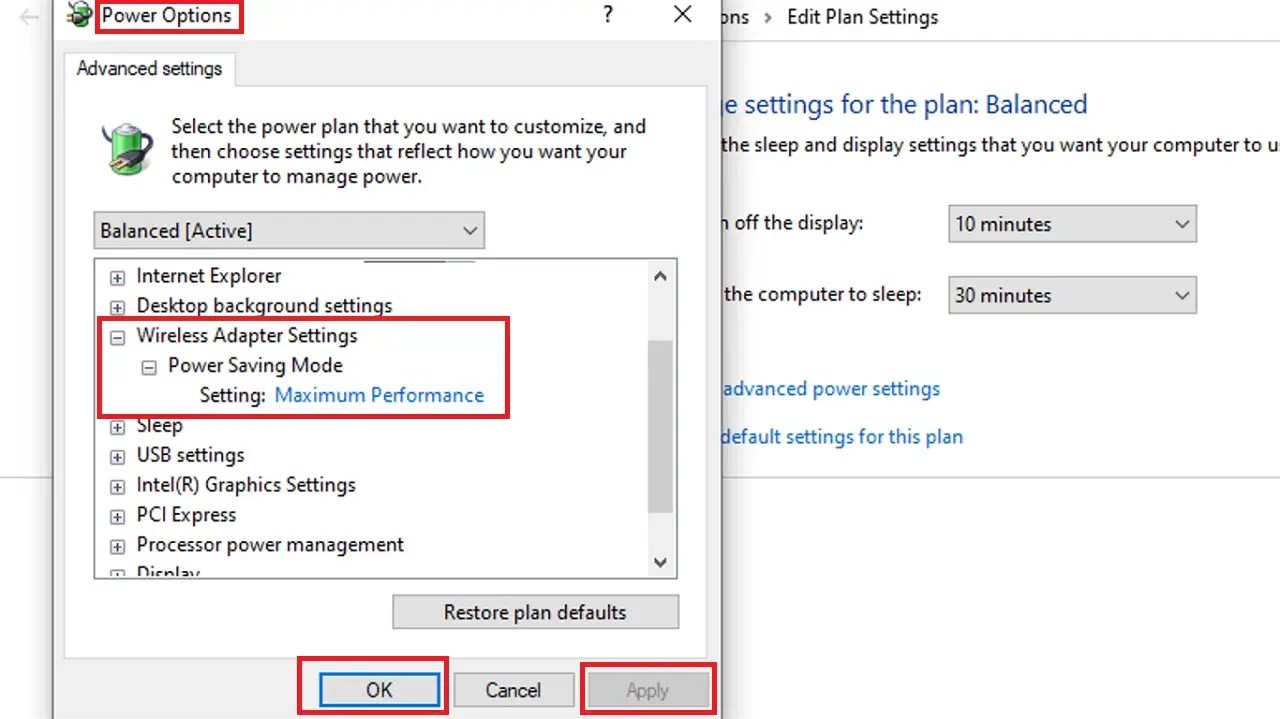Image resolution: width=1280 pixels, height=719 pixels.
Task: Click the Power Options title bar icon
Action: [x=78, y=15]
